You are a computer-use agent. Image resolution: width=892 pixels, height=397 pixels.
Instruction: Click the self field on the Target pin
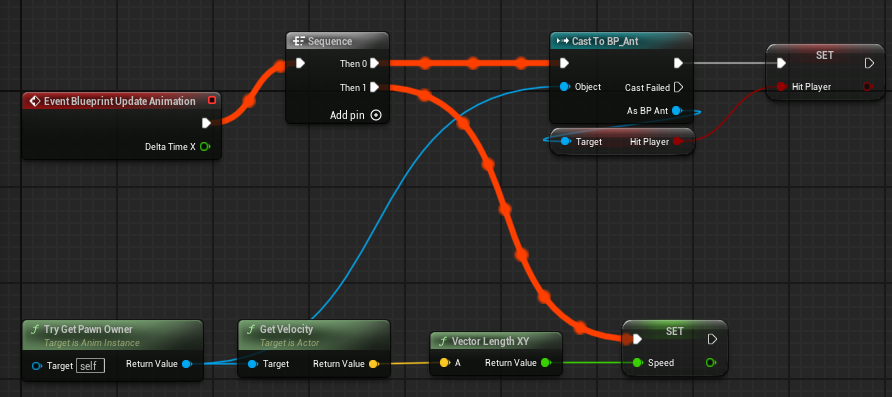pos(90,366)
